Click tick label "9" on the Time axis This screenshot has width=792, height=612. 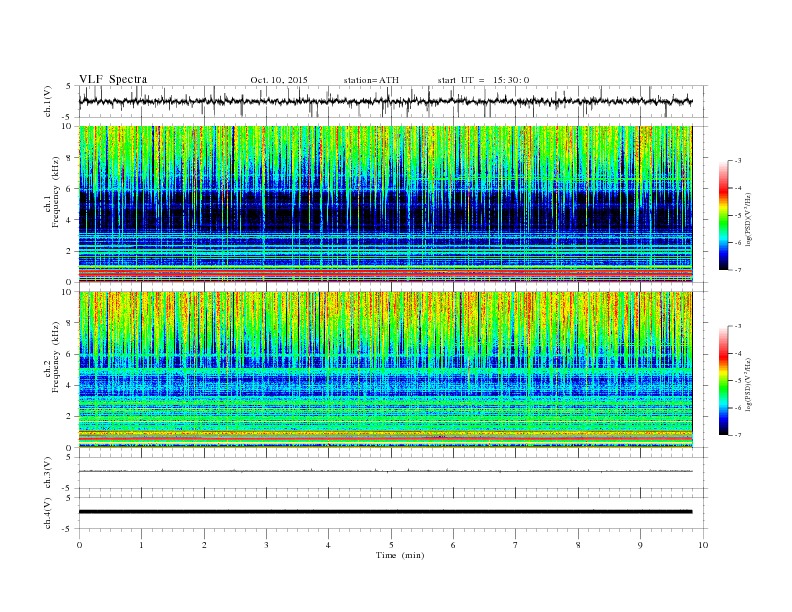tap(640, 545)
